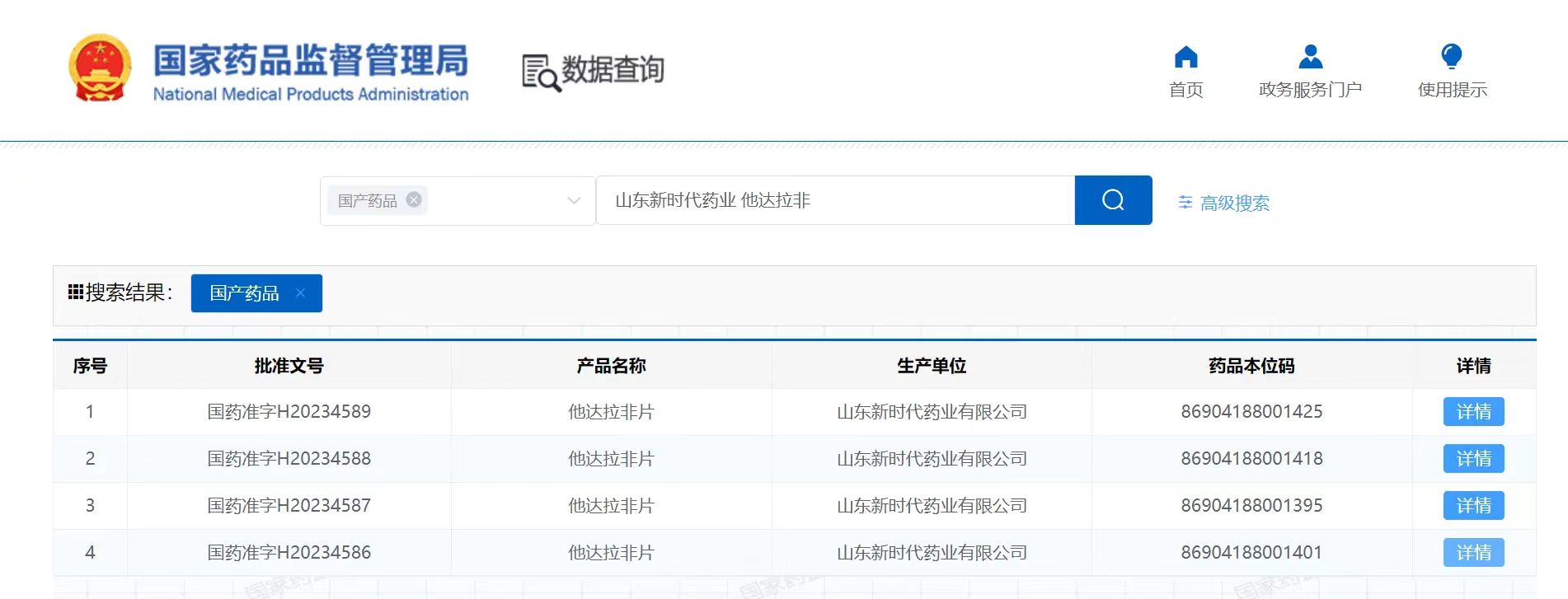Viewport: 1568px width, 599px height.
Task: Open the 使用提示 lightbulb icon
Action: tap(1452, 57)
